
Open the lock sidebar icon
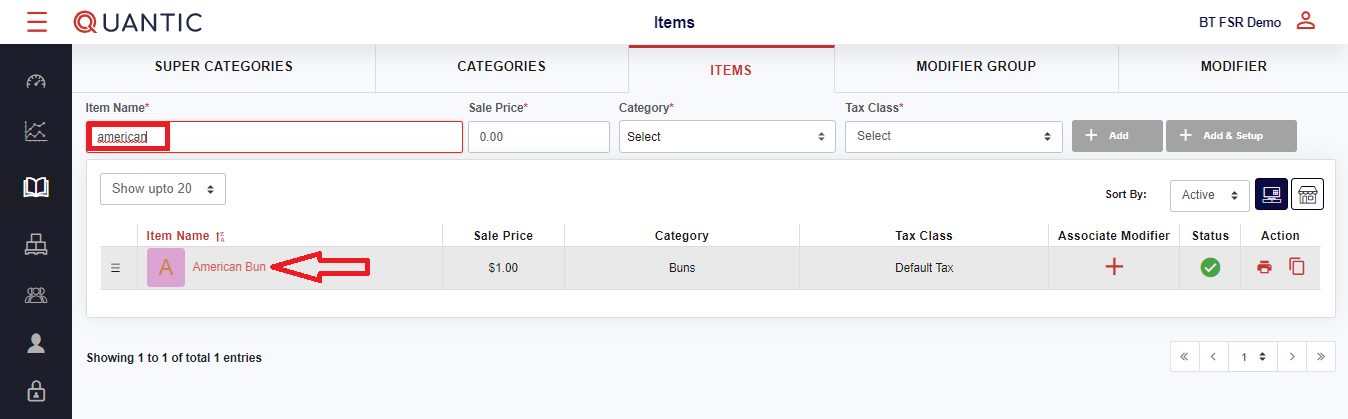tap(36, 391)
